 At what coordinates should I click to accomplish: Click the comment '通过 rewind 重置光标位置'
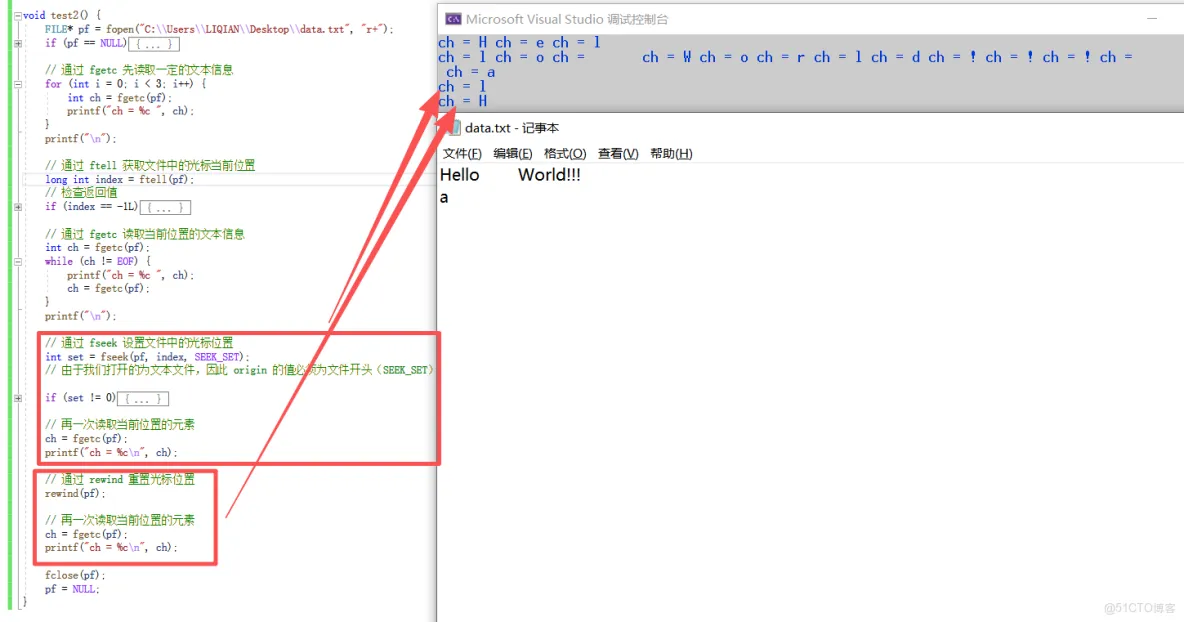click(119, 480)
